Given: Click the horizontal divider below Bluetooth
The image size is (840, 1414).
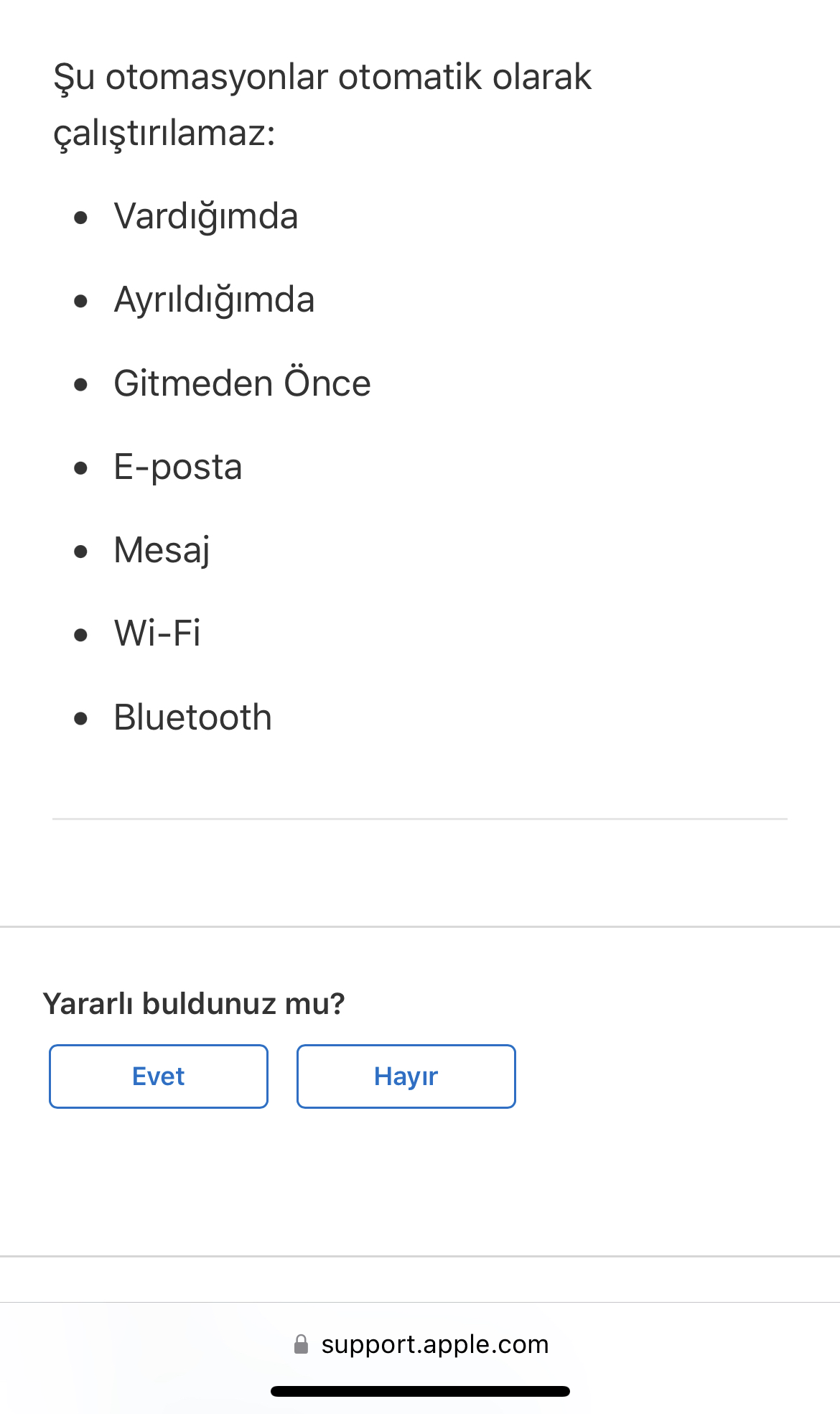Looking at the screenshot, I should 420,819.
